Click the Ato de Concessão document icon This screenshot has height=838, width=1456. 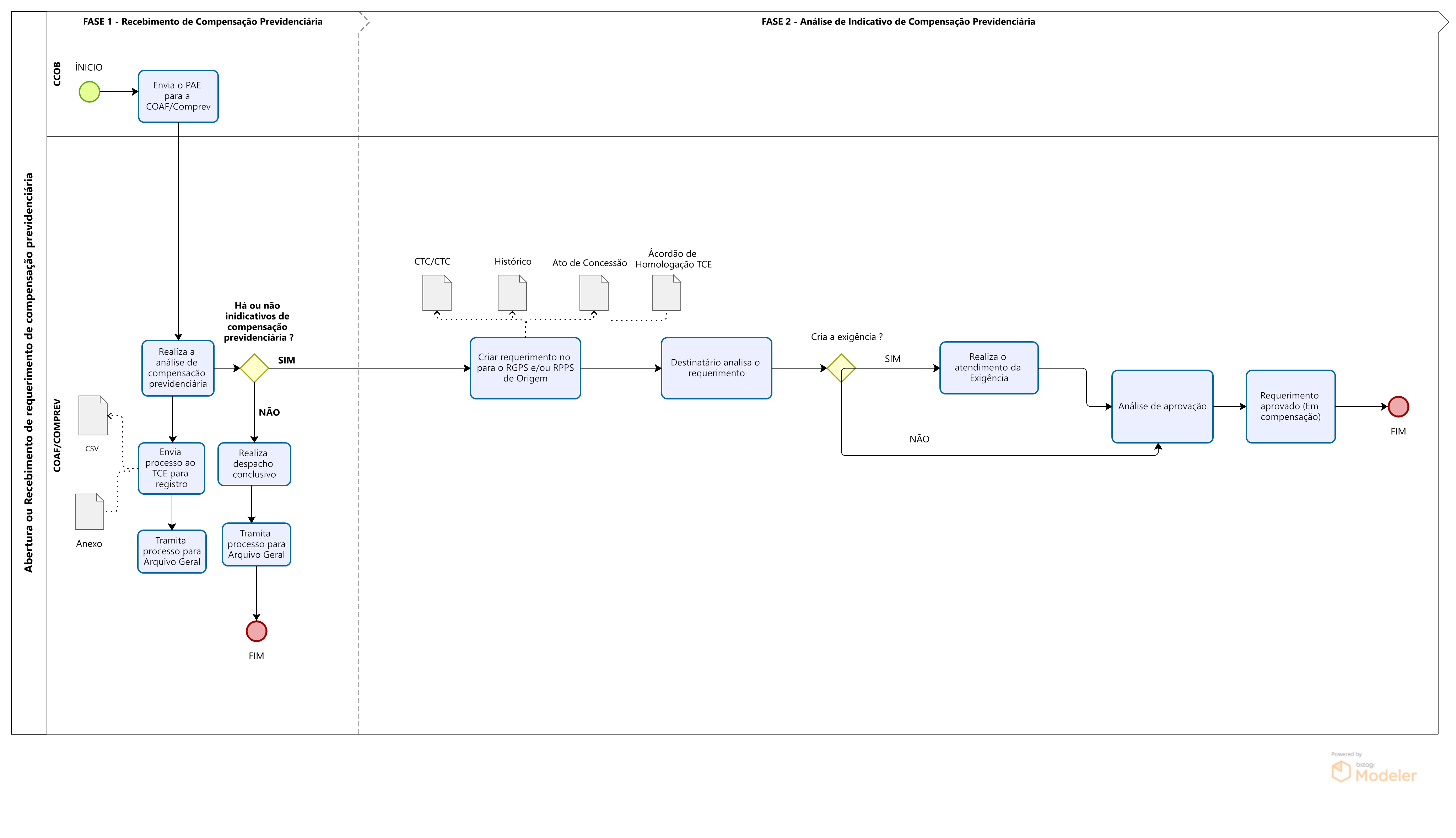click(x=594, y=293)
